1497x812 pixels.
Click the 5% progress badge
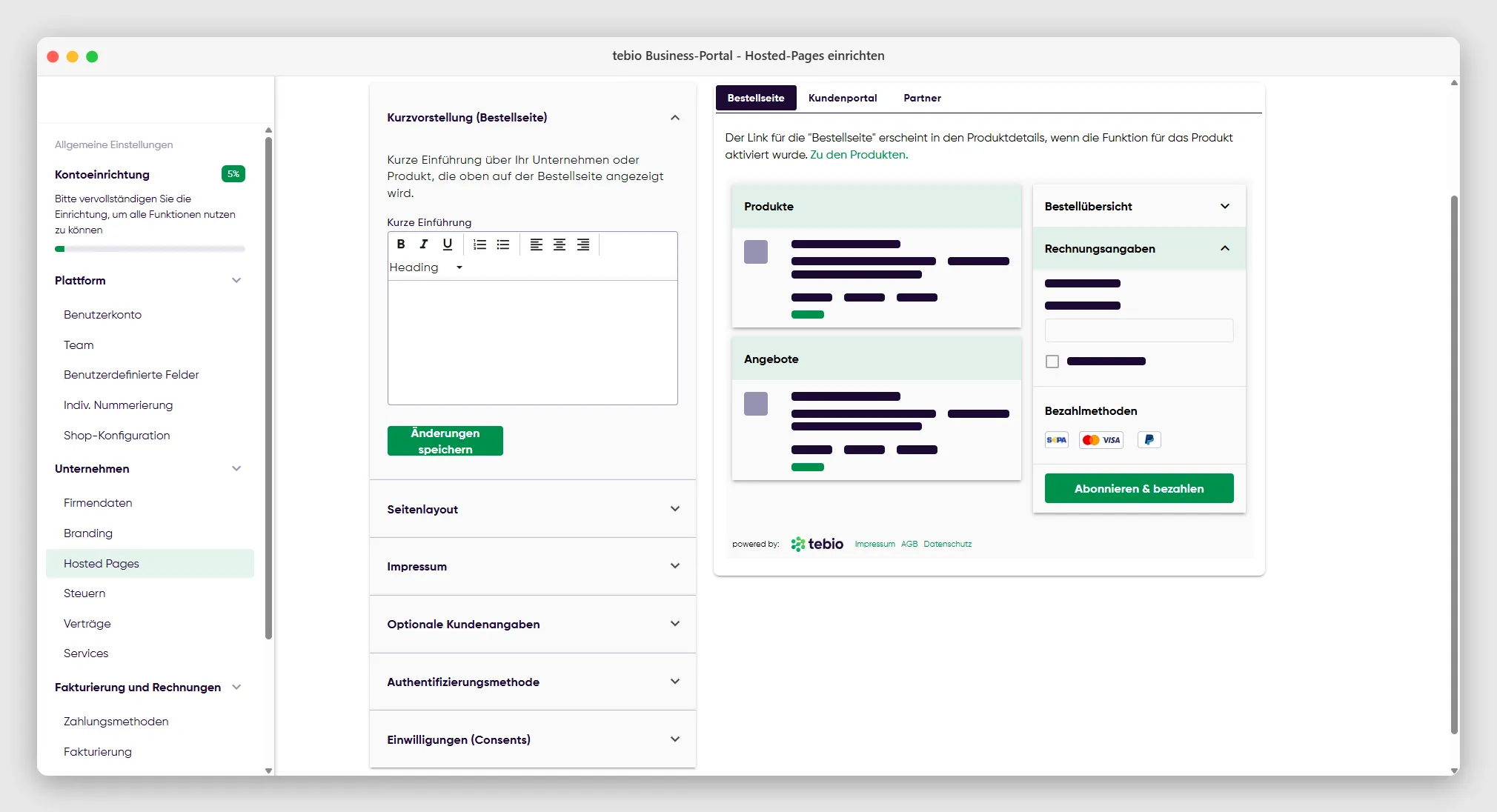(233, 174)
